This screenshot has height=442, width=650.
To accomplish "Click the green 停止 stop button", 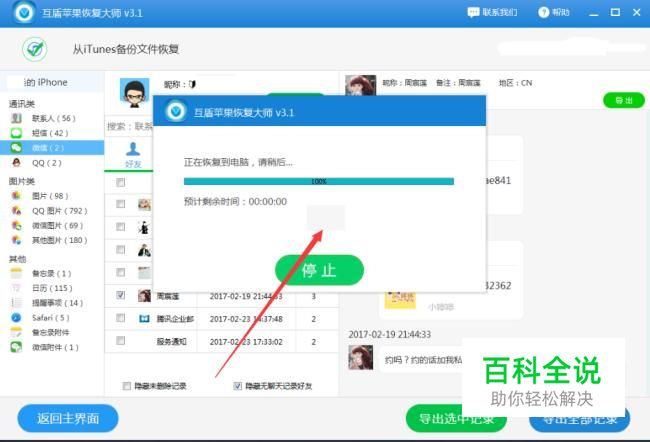I will pos(319,270).
